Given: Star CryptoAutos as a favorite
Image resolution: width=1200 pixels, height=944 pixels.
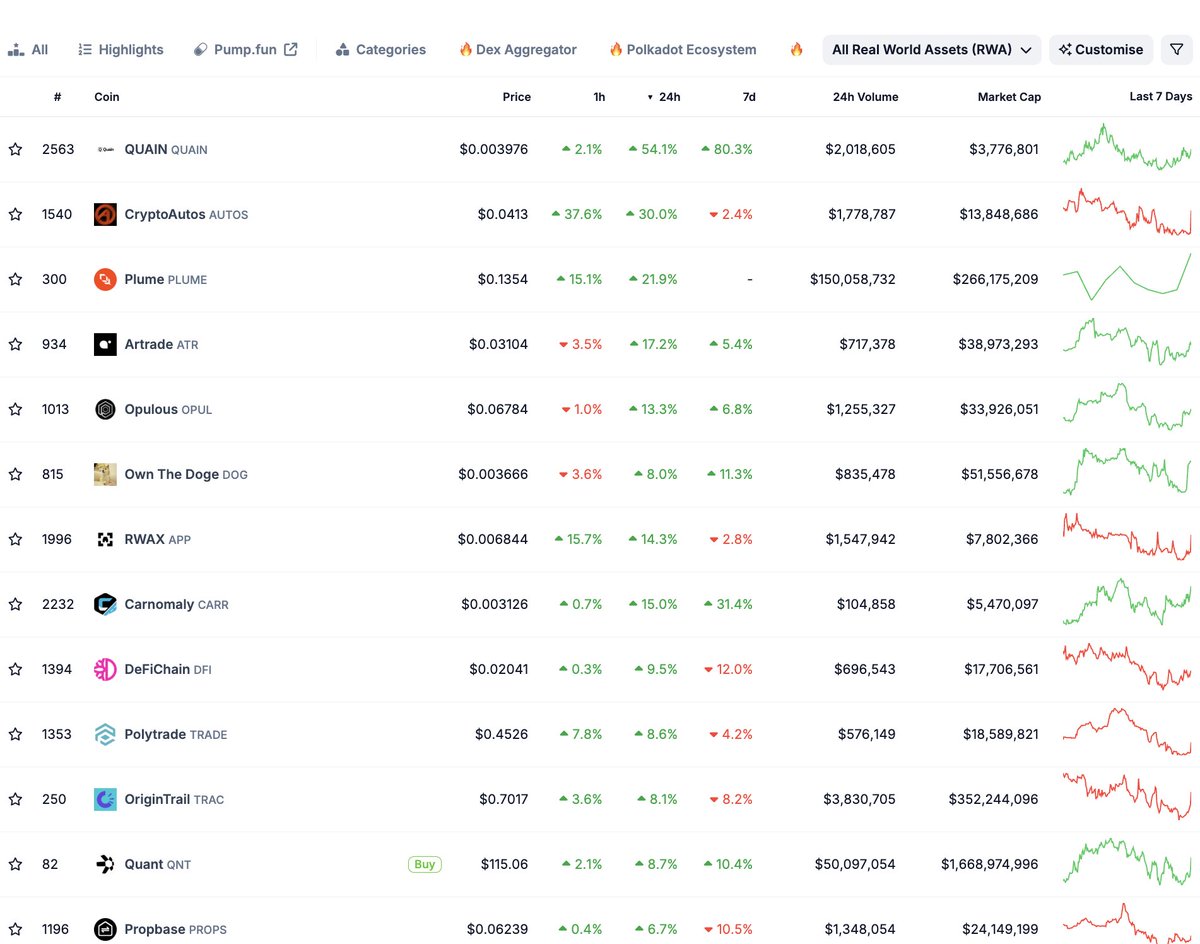Looking at the screenshot, I should [15, 214].
